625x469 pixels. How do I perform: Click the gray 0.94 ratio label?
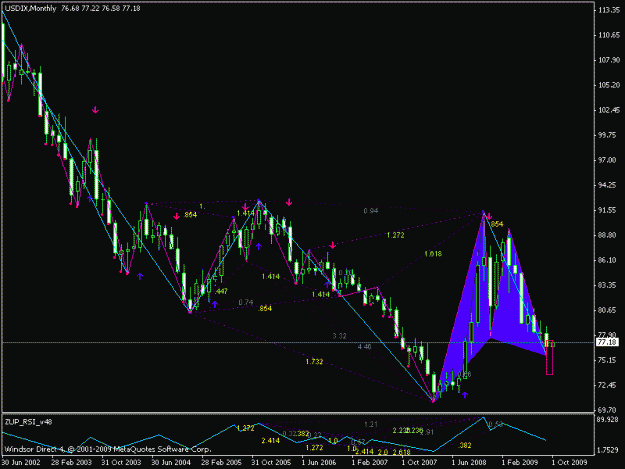pyautogui.click(x=371, y=211)
